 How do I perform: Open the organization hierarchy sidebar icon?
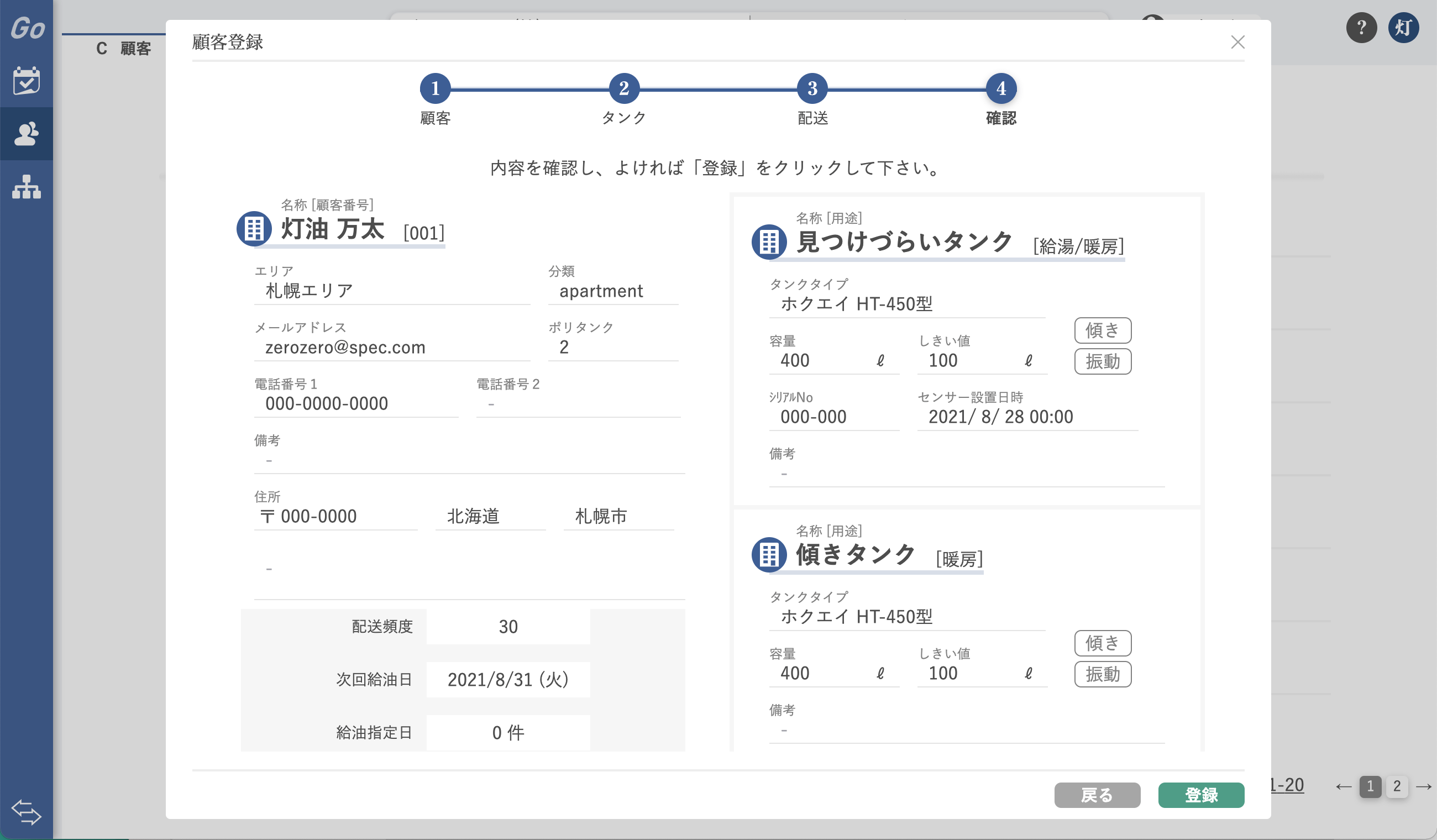click(x=26, y=186)
